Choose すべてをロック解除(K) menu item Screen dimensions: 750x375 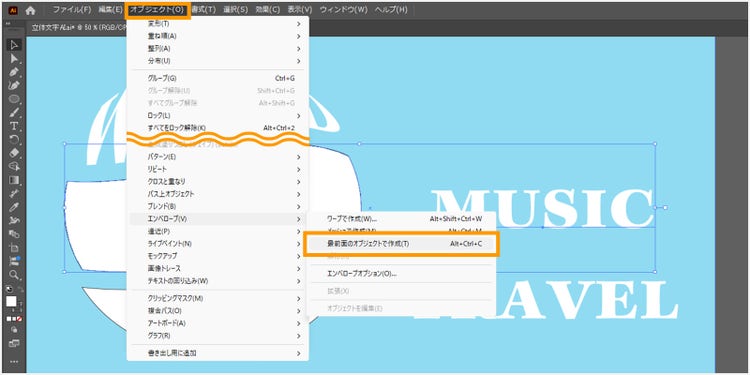(x=218, y=128)
